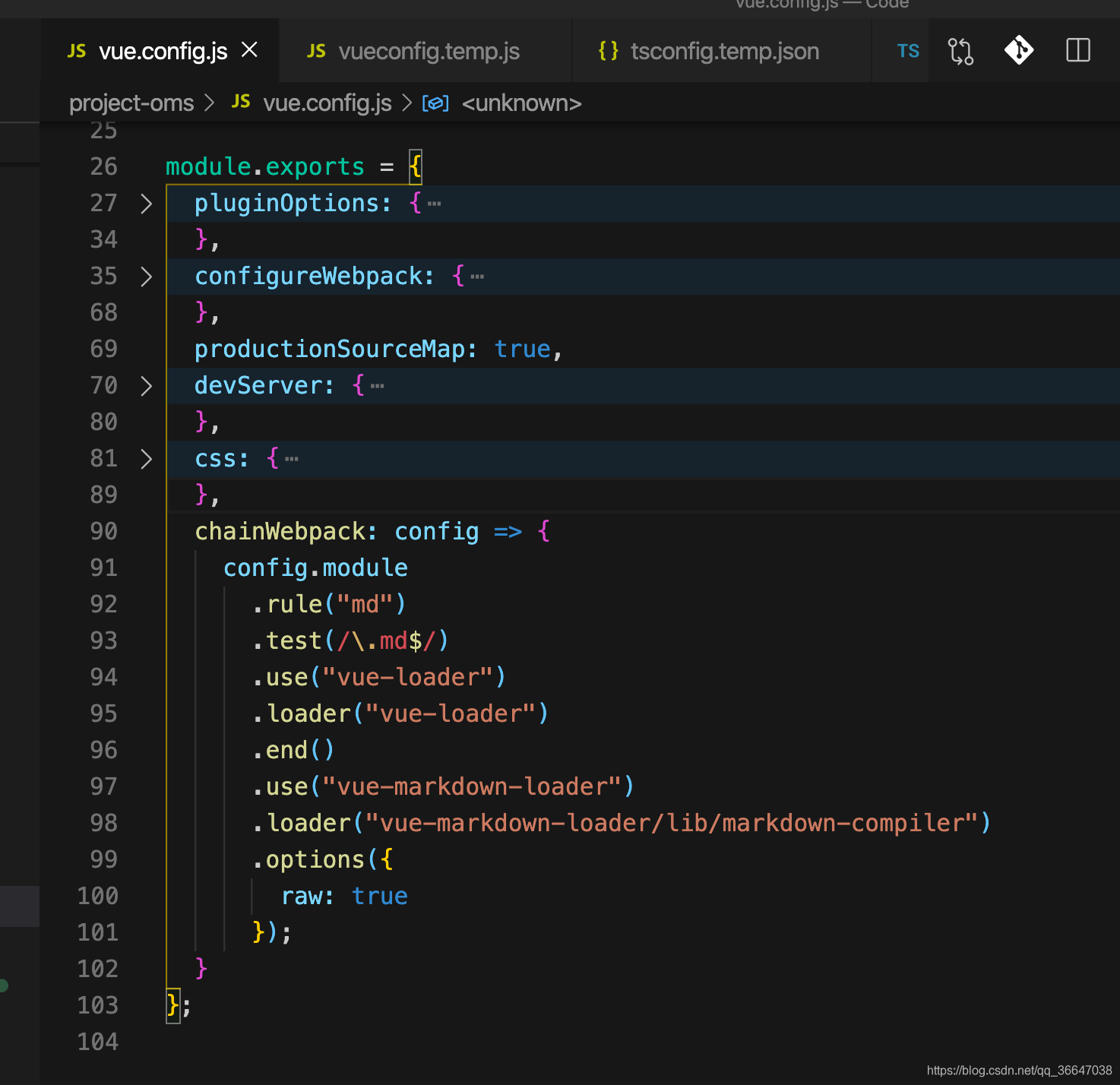Screen dimensions: 1120x1085
Task: Click line number 90 in the gutter
Action: [103, 531]
